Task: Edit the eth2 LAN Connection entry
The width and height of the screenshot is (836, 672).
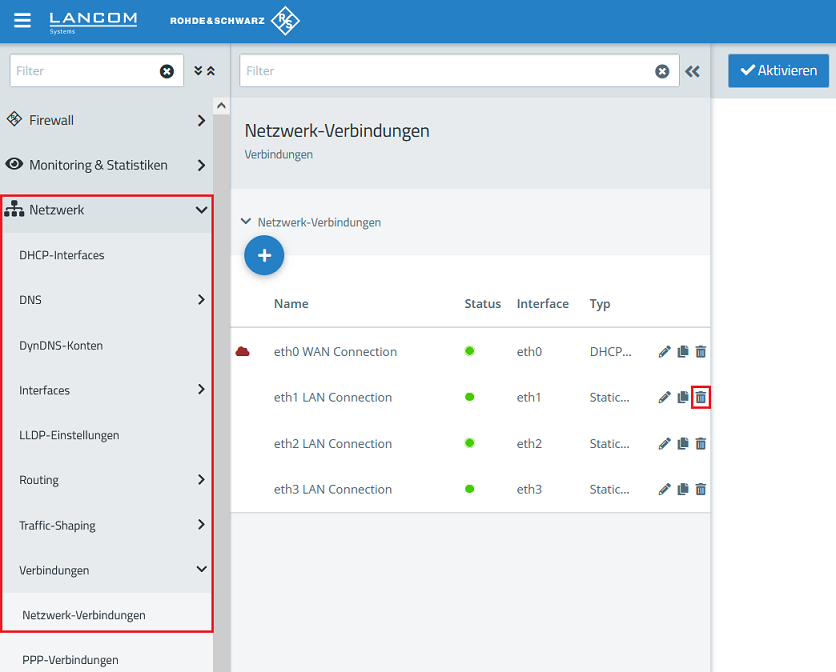Action: point(664,444)
